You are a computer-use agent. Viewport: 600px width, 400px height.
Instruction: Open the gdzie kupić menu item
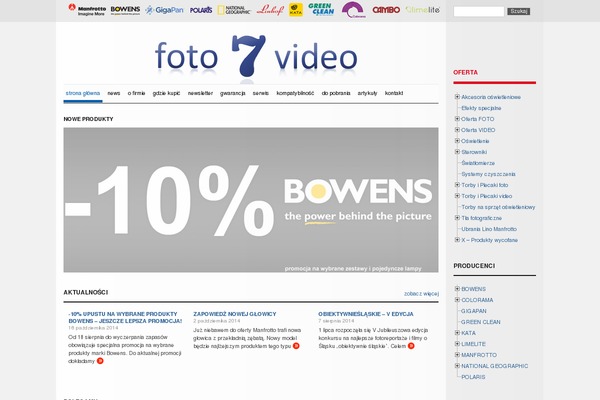coord(166,93)
